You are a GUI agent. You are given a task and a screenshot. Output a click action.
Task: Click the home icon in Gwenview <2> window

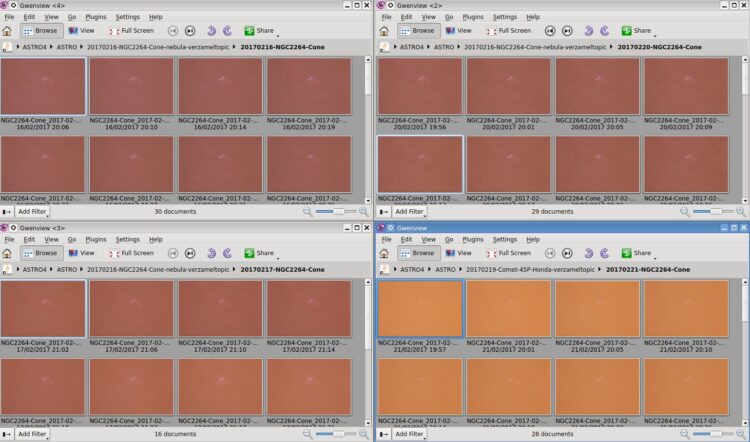point(384,31)
